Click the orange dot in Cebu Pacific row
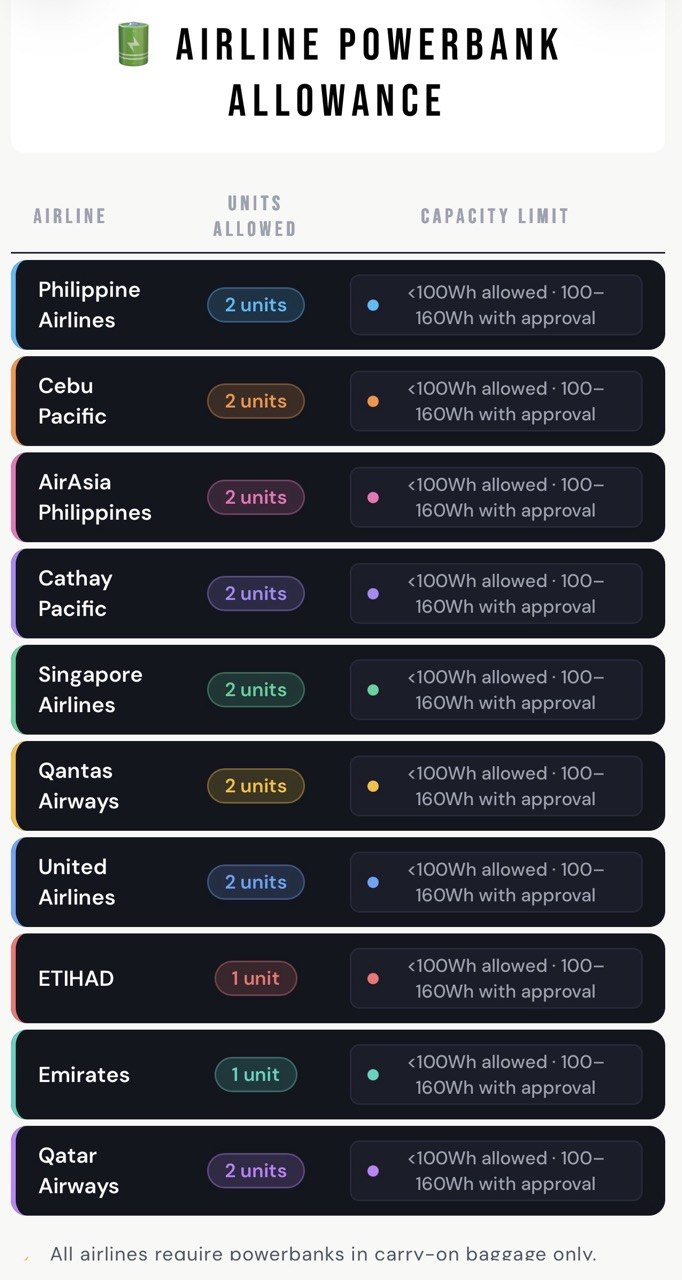 [x=373, y=401]
